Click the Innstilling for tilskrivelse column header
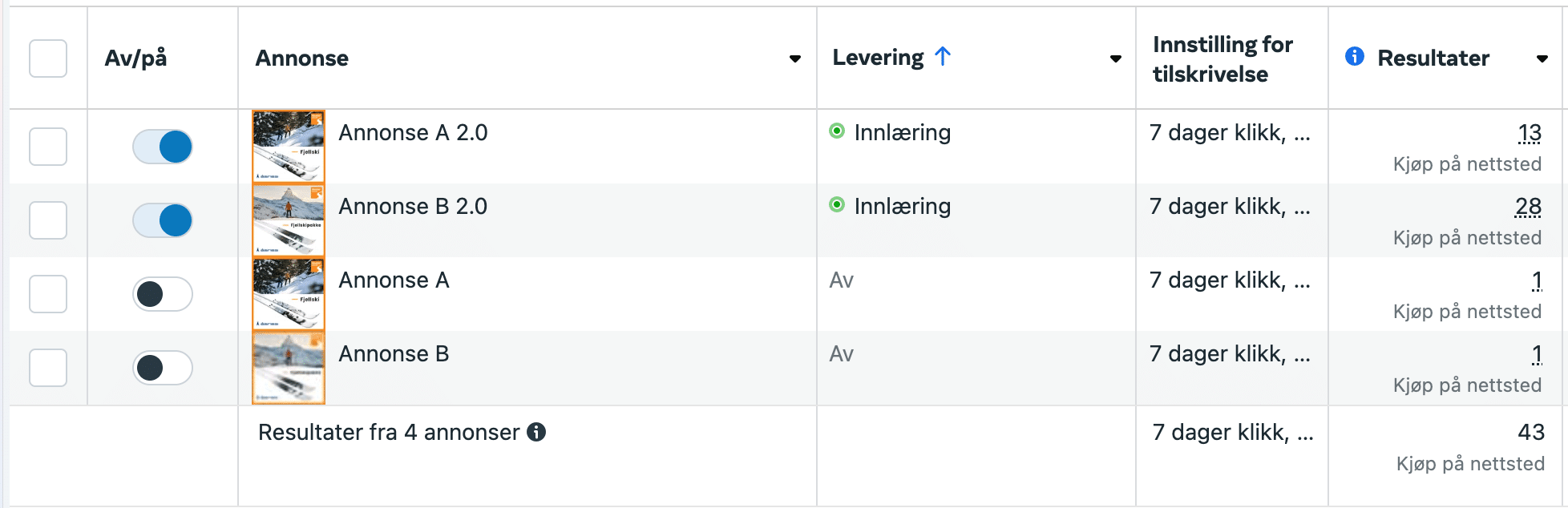Viewport: 1568px width, 508px height. pos(1222,58)
